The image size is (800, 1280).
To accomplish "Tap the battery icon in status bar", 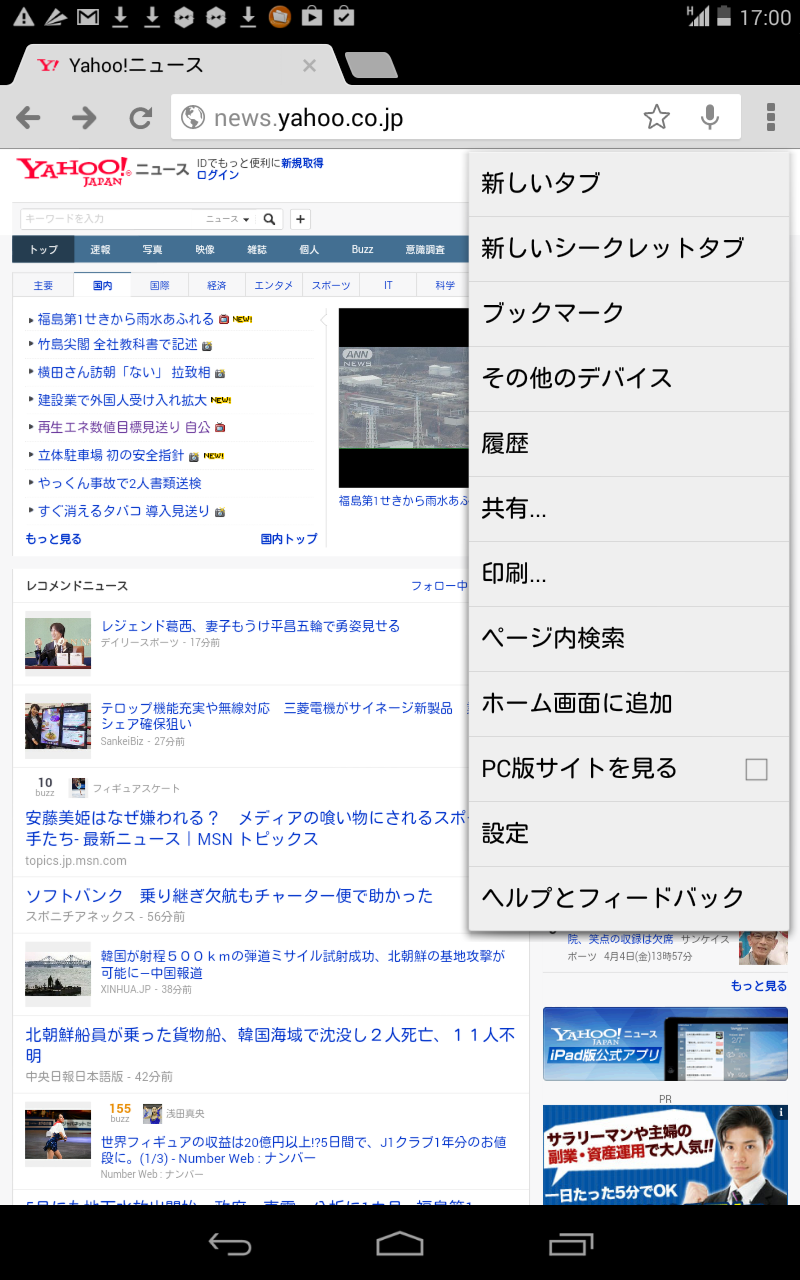I will (x=723, y=17).
